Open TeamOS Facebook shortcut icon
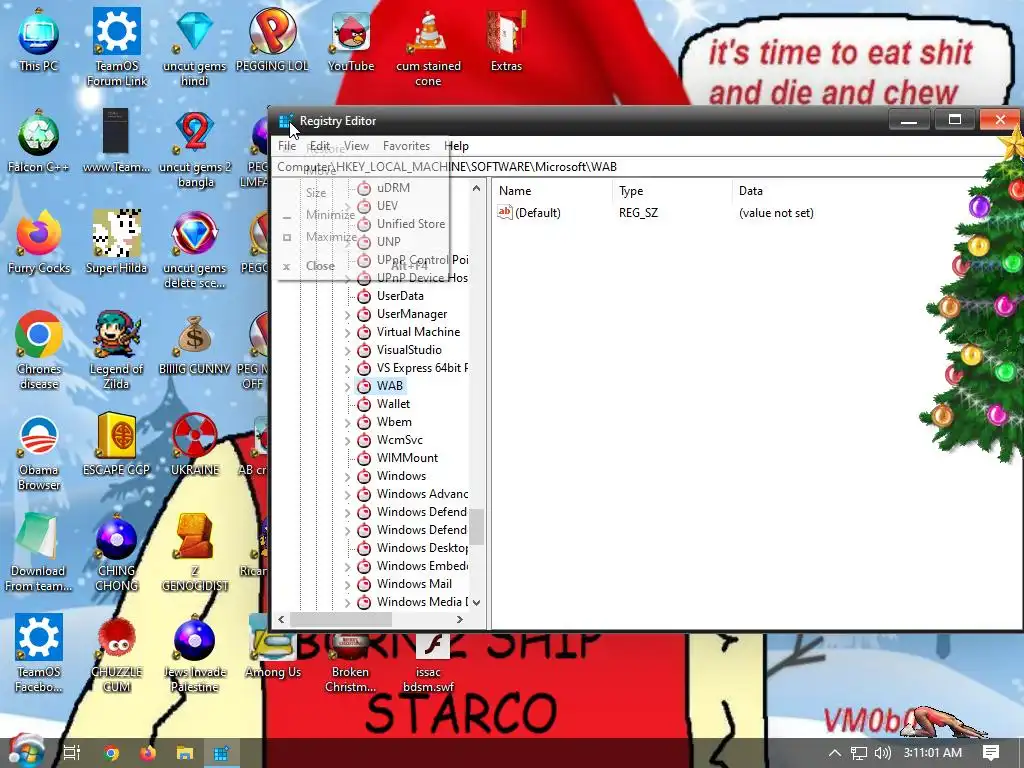Screen dimensions: 1024x768 point(39,653)
